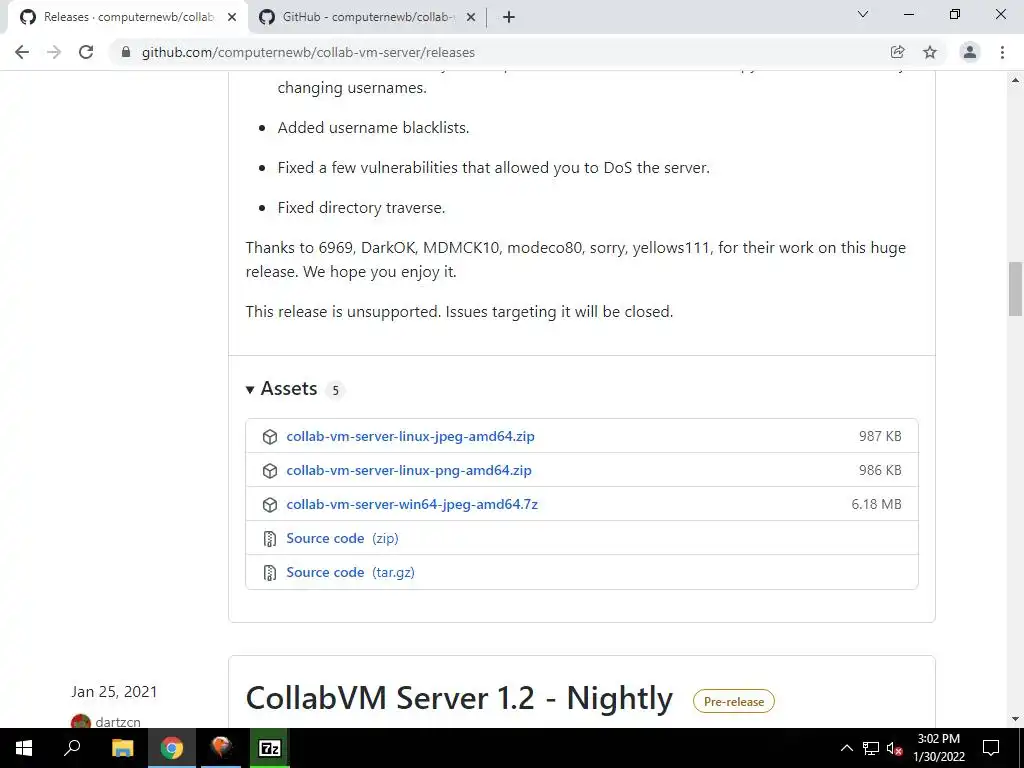Close the GitHub computernewb/collab tab

point(471,17)
